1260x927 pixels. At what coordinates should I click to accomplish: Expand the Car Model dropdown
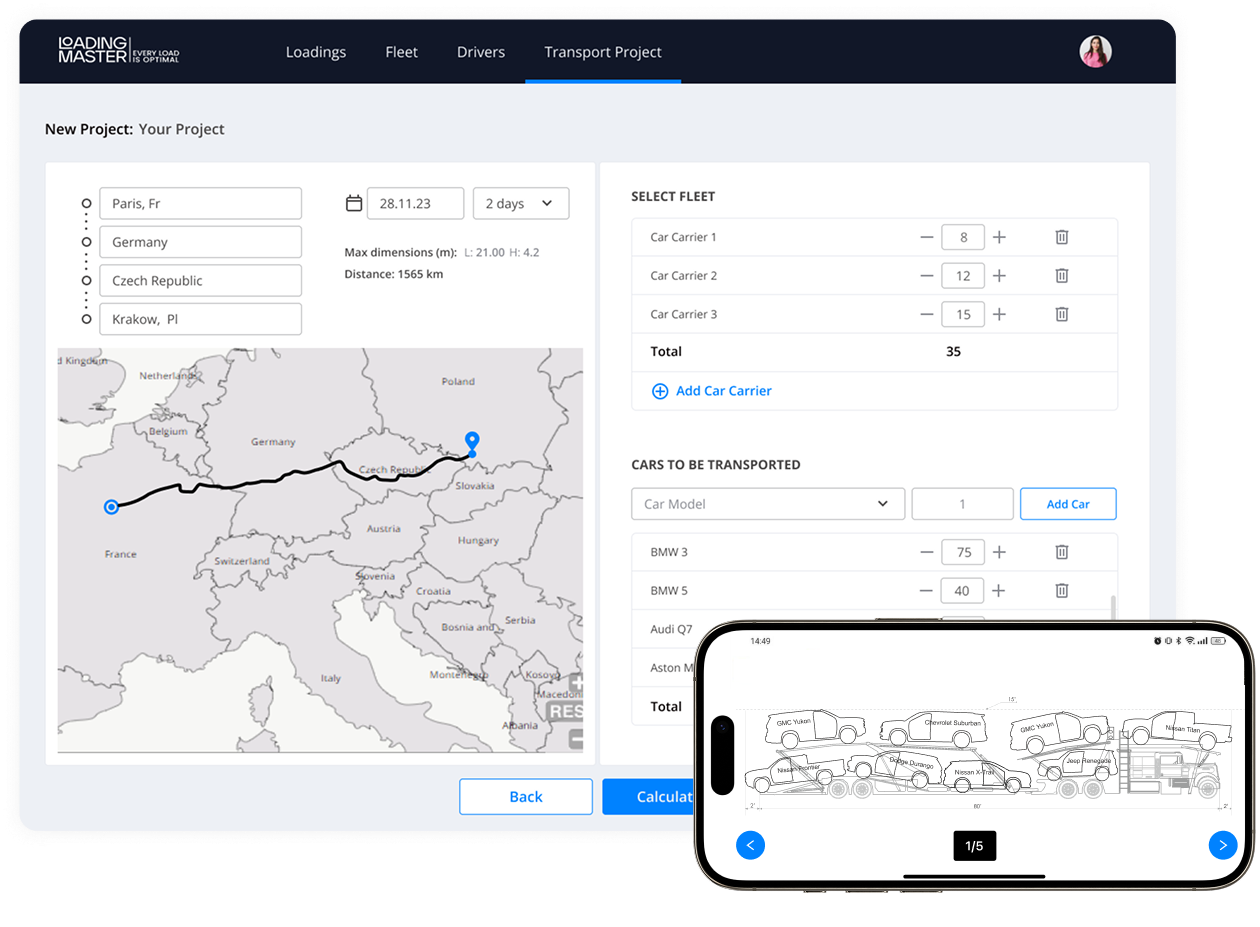click(767, 504)
